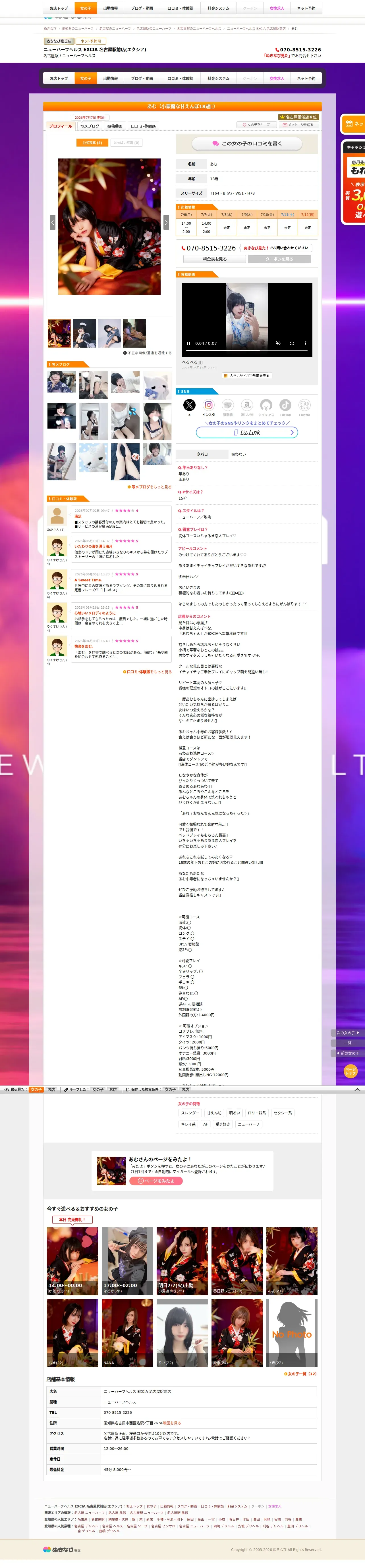Open the 名古屋 ソープ footer link

(136, 1526)
